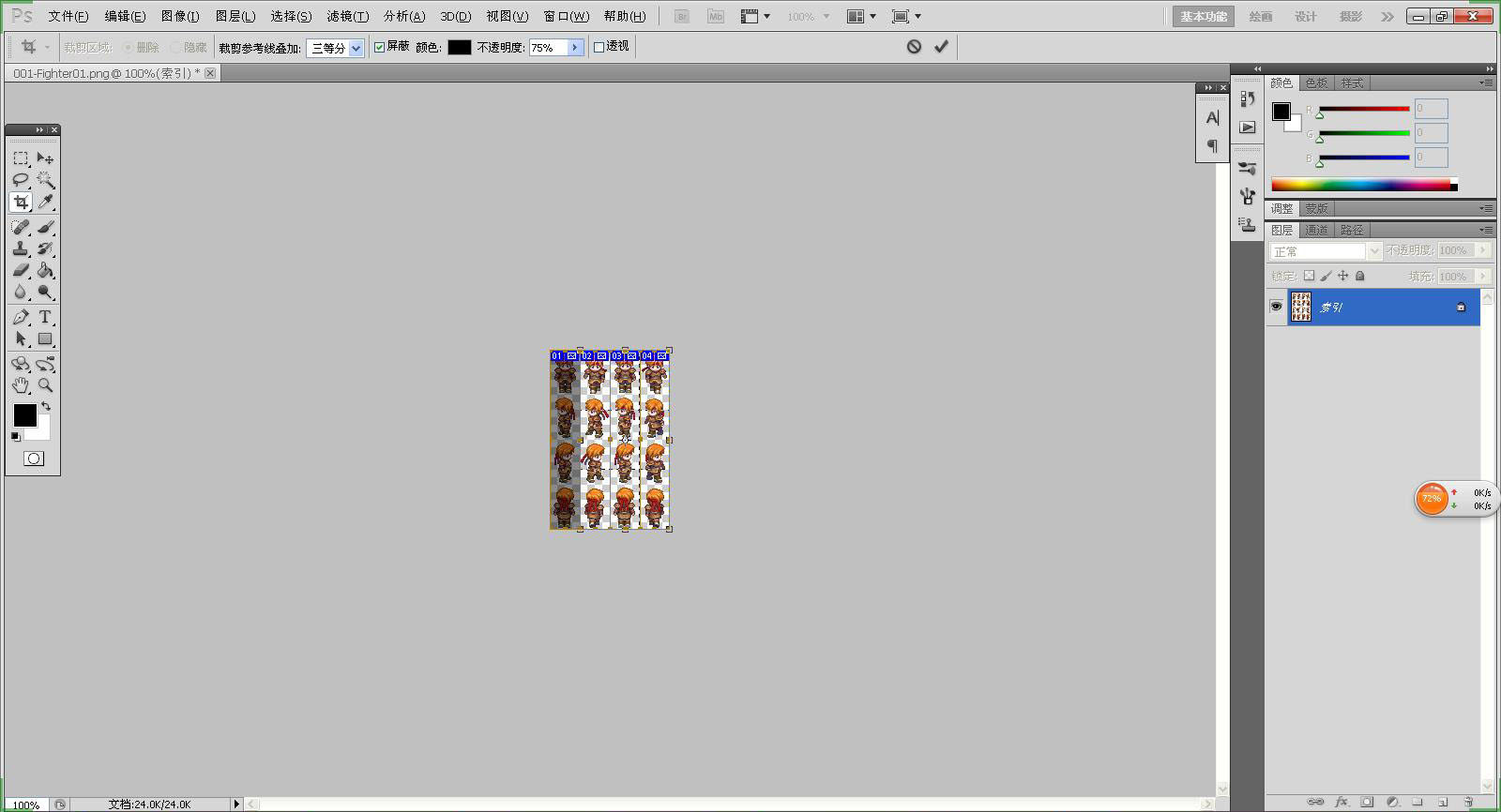1501x812 pixels.
Task: Click the crop shield color swatch
Action: (x=460, y=47)
